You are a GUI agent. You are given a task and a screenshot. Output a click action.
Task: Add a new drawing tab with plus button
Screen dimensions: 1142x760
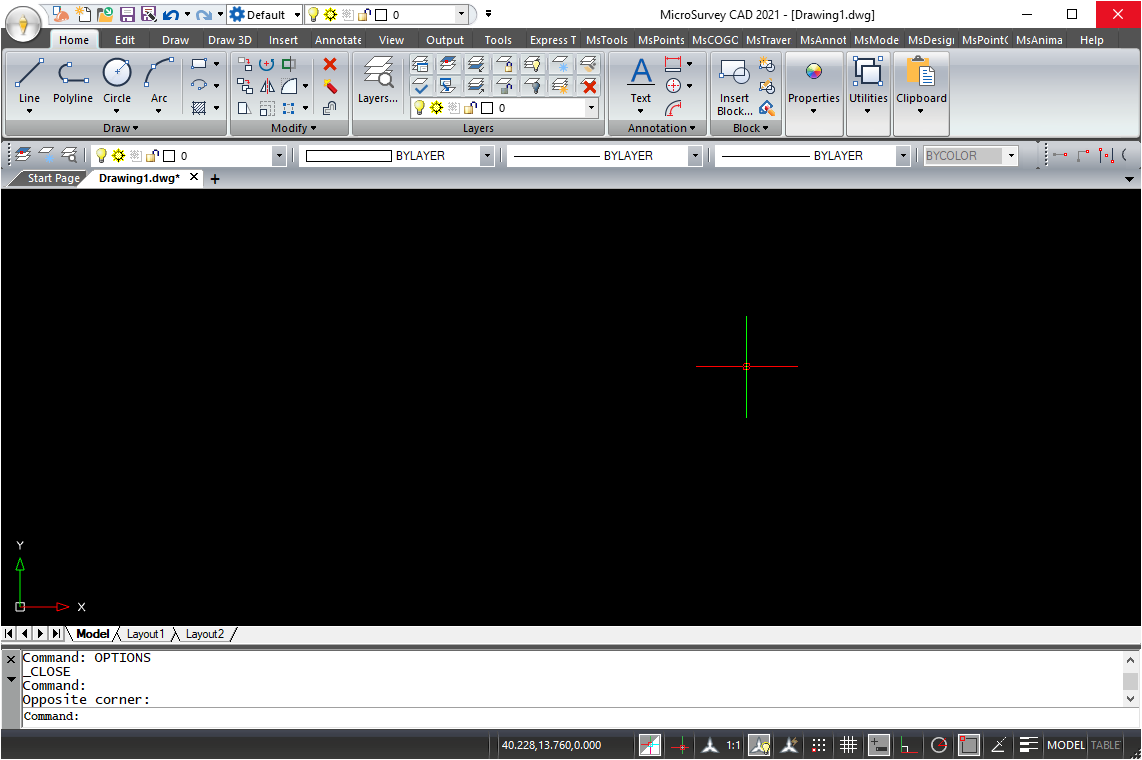215,178
